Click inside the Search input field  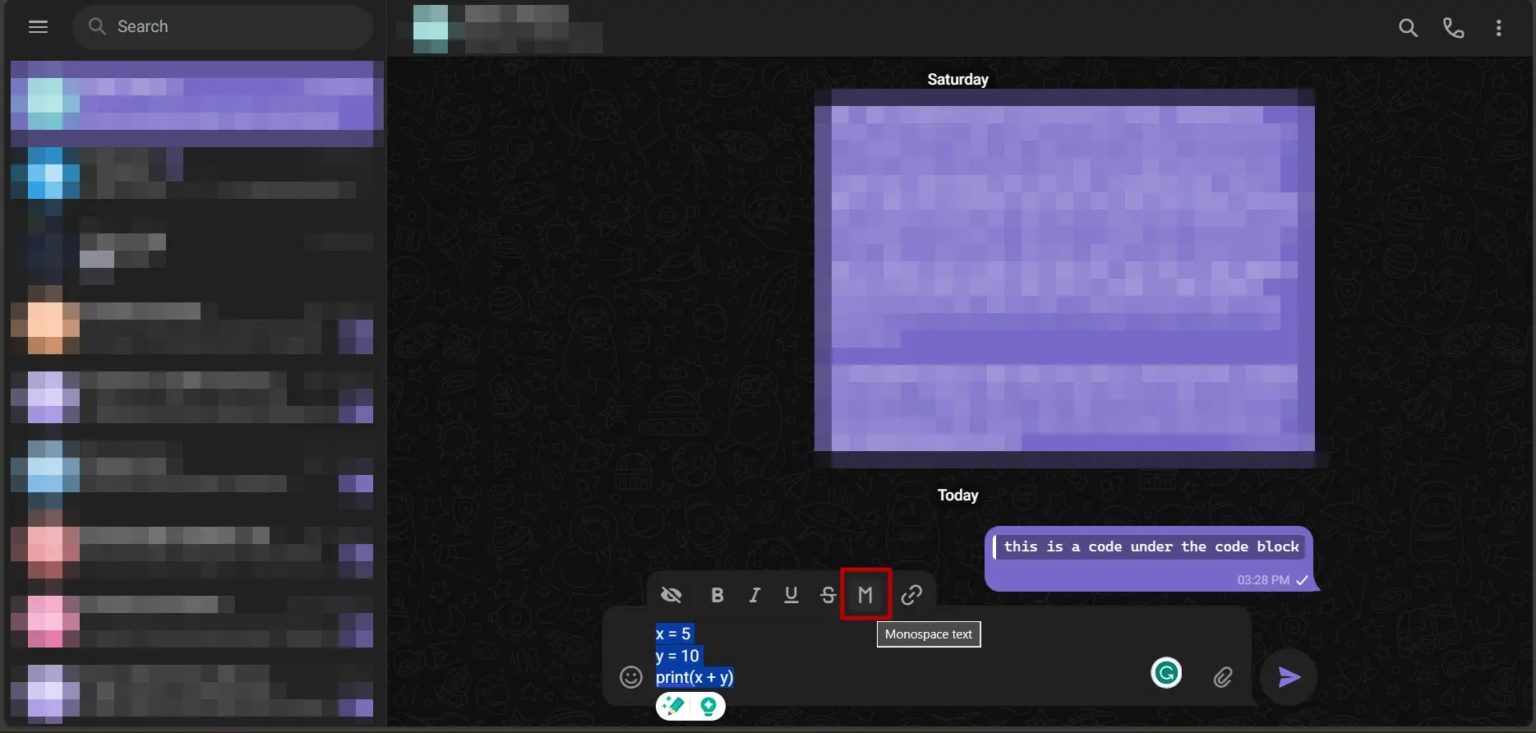(x=222, y=26)
